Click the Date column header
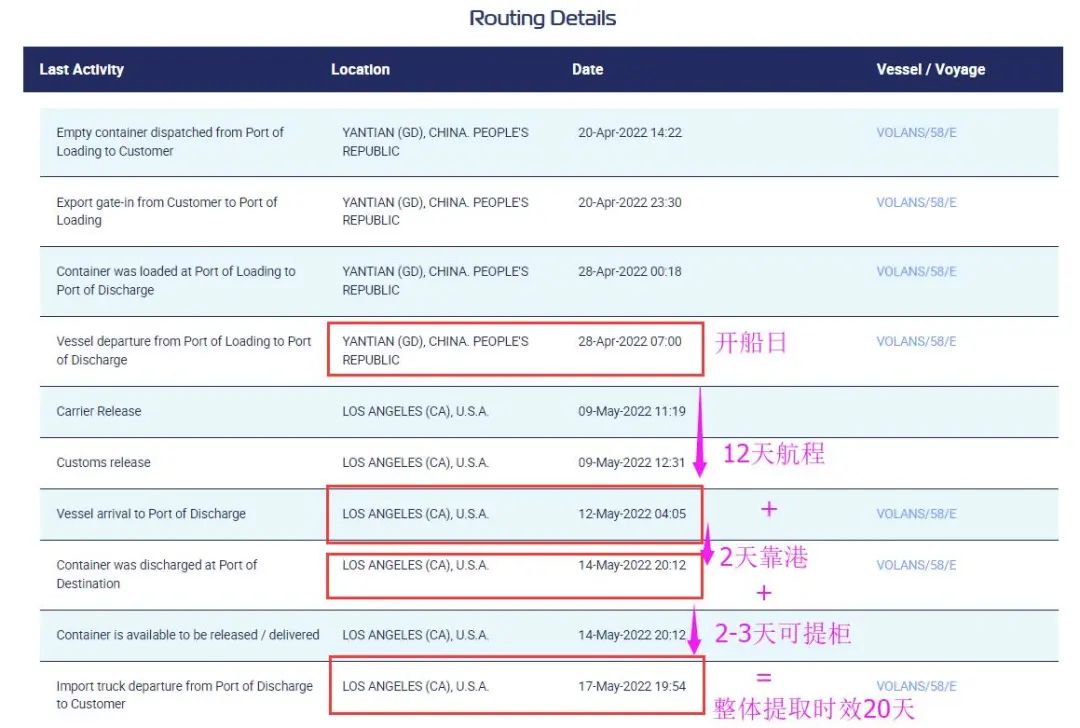This screenshot has width=1080, height=728. tap(587, 70)
